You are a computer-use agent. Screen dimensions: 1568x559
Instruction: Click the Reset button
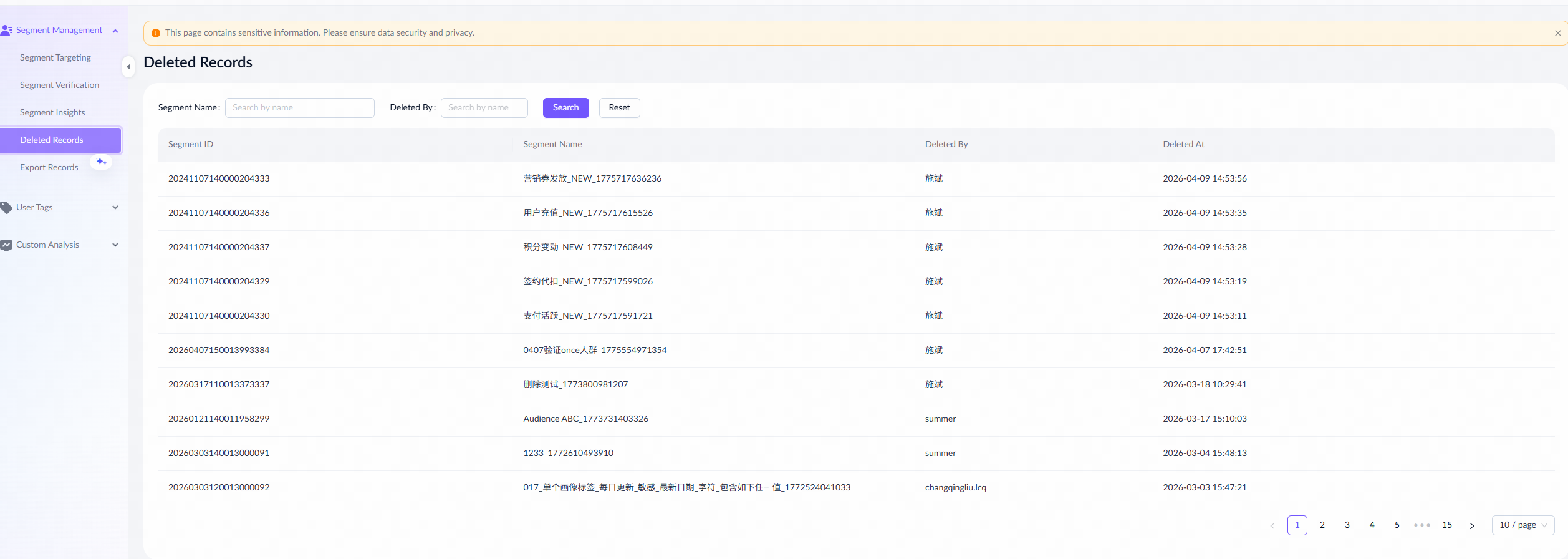[x=619, y=108]
